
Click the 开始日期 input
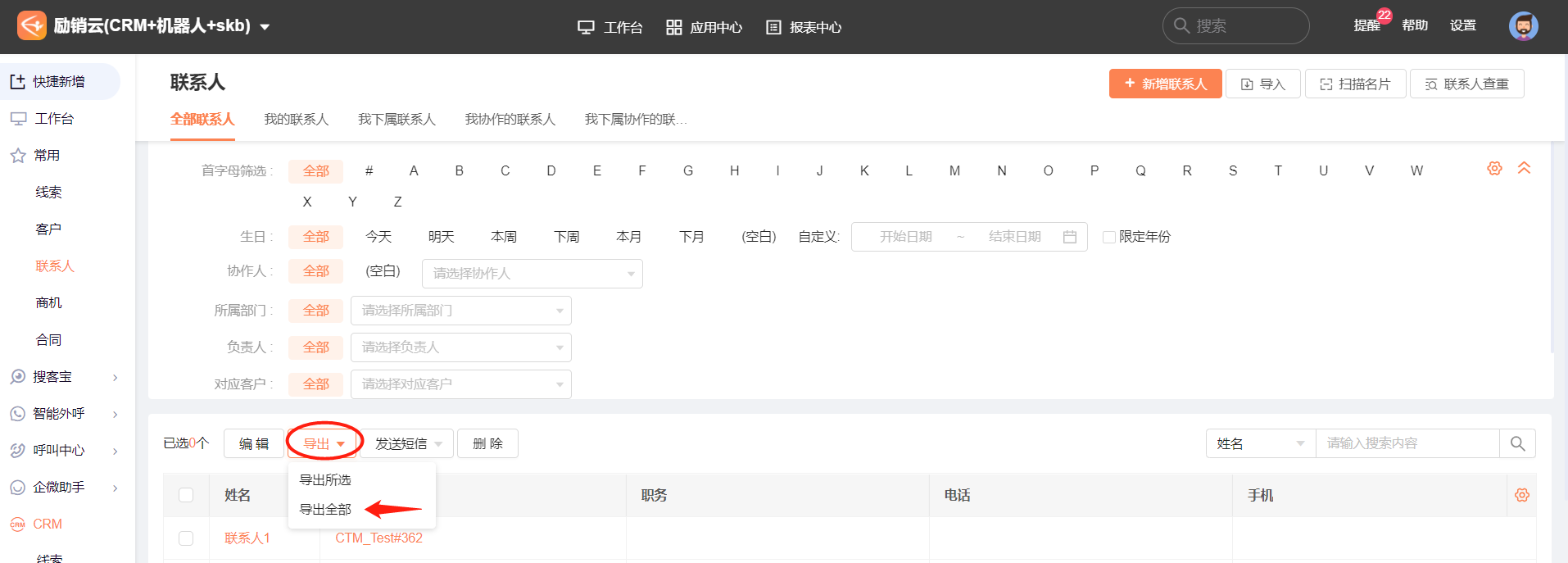coord(906,237)
